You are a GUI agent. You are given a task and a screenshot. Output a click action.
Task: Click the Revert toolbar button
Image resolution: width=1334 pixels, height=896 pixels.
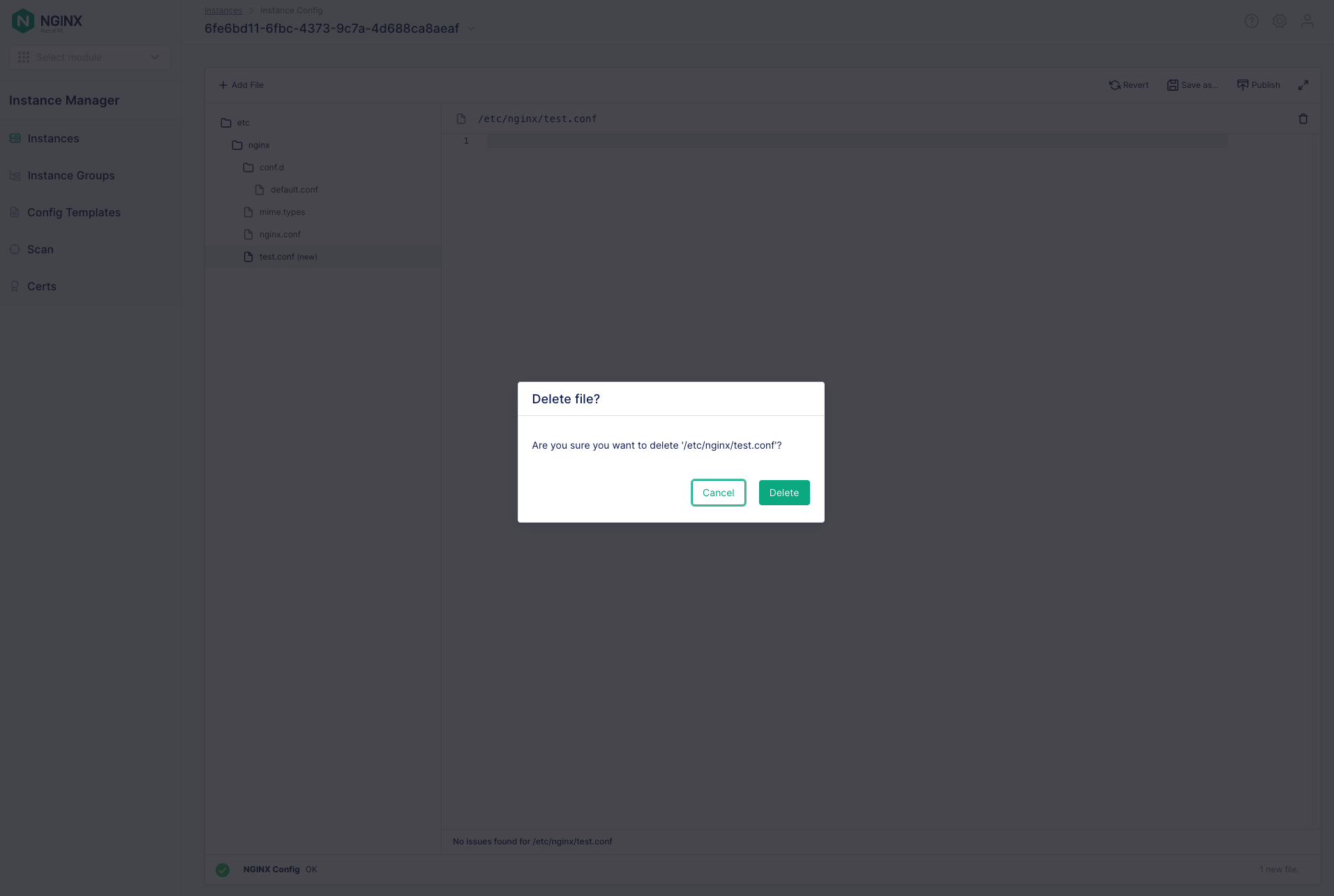tap(1129, 85)
